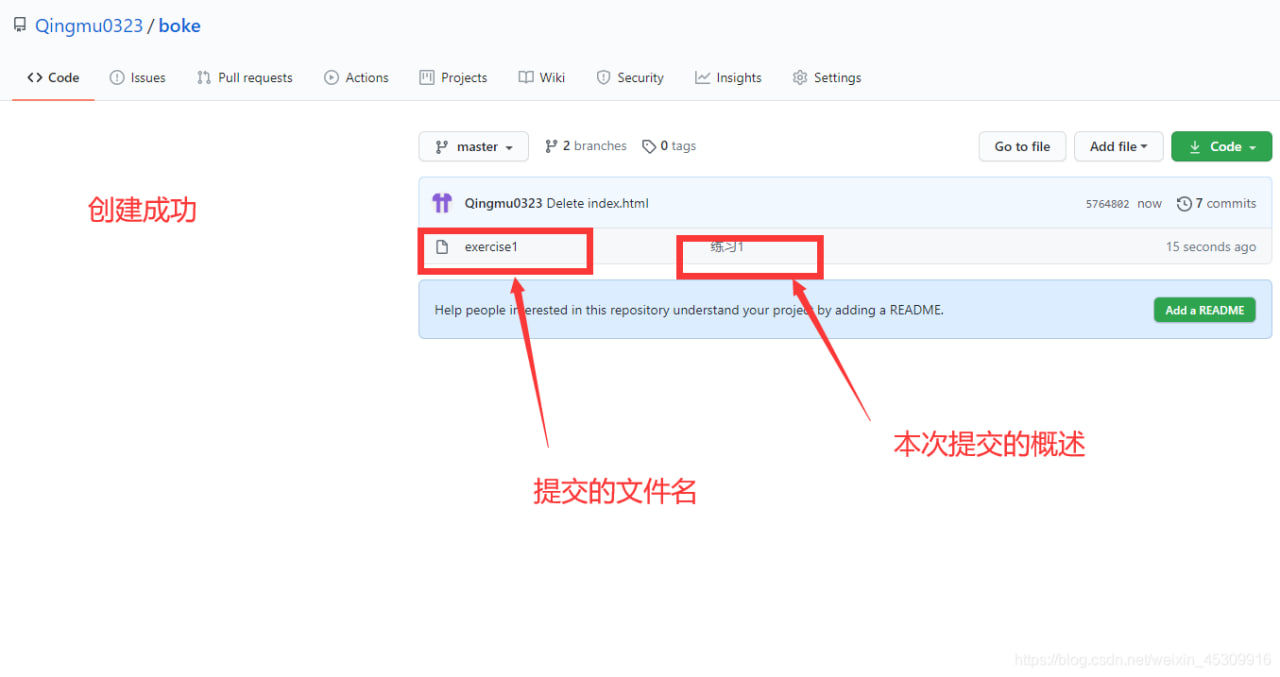View the 2 branches link
Viewport: 1280px width, 677px height.
click(x=585, y=146)
